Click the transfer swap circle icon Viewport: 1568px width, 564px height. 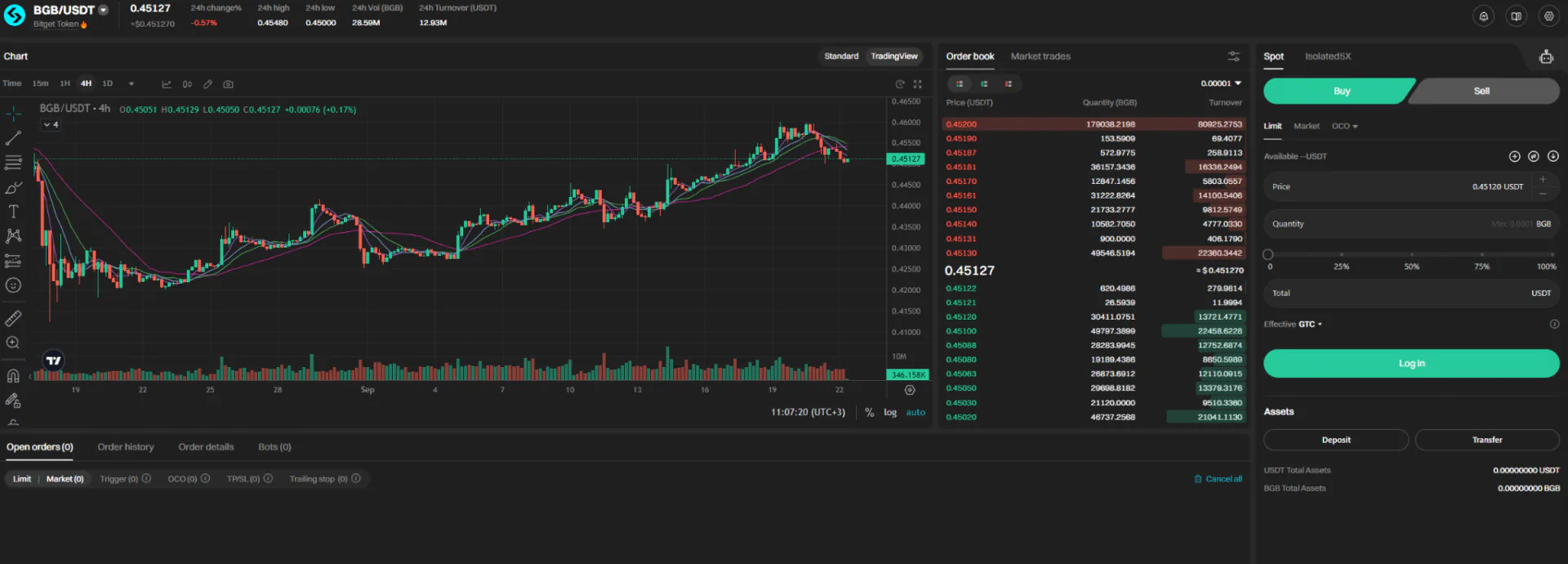[x=1534, y=156]
